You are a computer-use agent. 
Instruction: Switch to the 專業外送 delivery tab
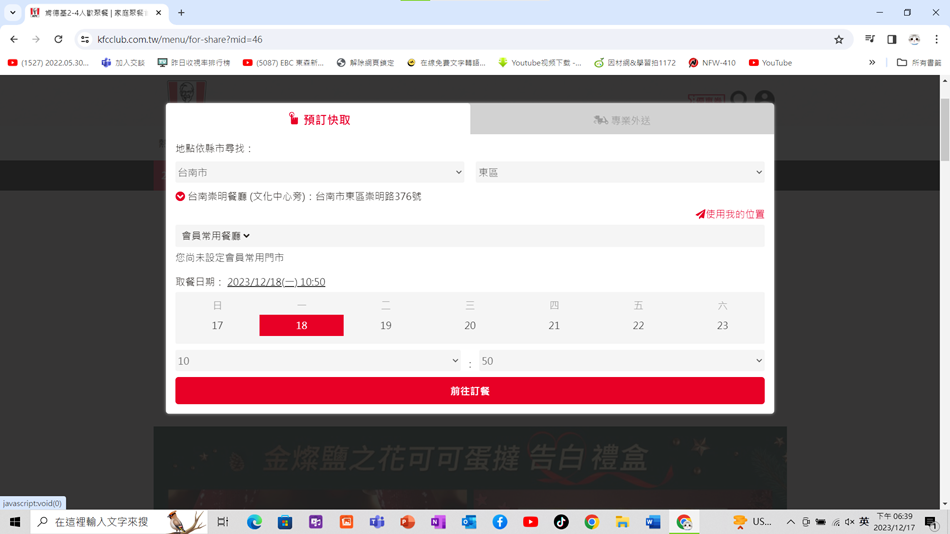click(622, 120)
